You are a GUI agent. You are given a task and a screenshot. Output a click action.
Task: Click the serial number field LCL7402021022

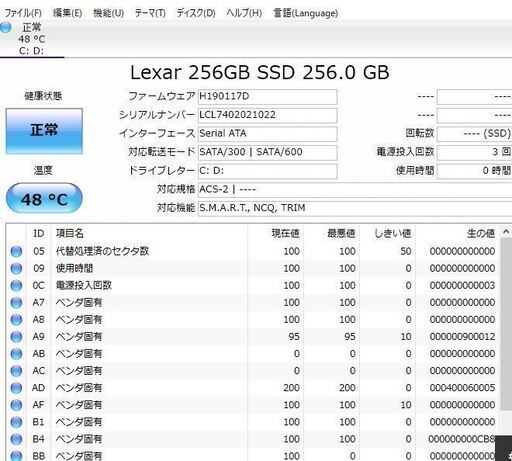[267, 115]
